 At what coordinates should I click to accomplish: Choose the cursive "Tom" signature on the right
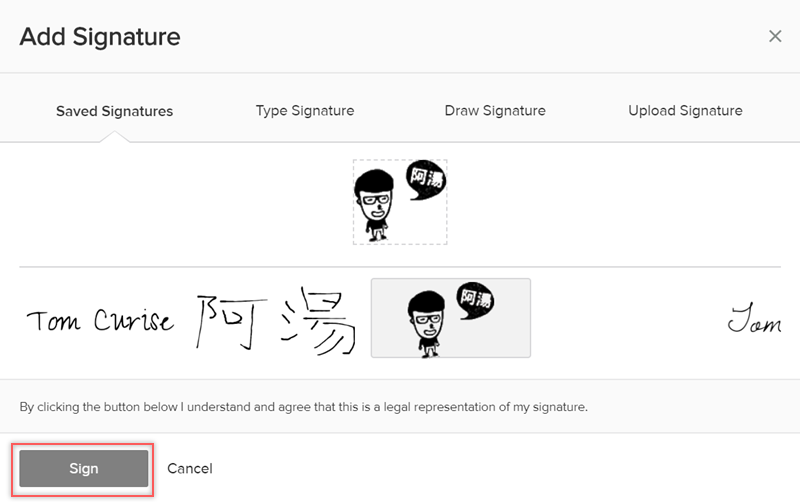(x=753, y=321)
